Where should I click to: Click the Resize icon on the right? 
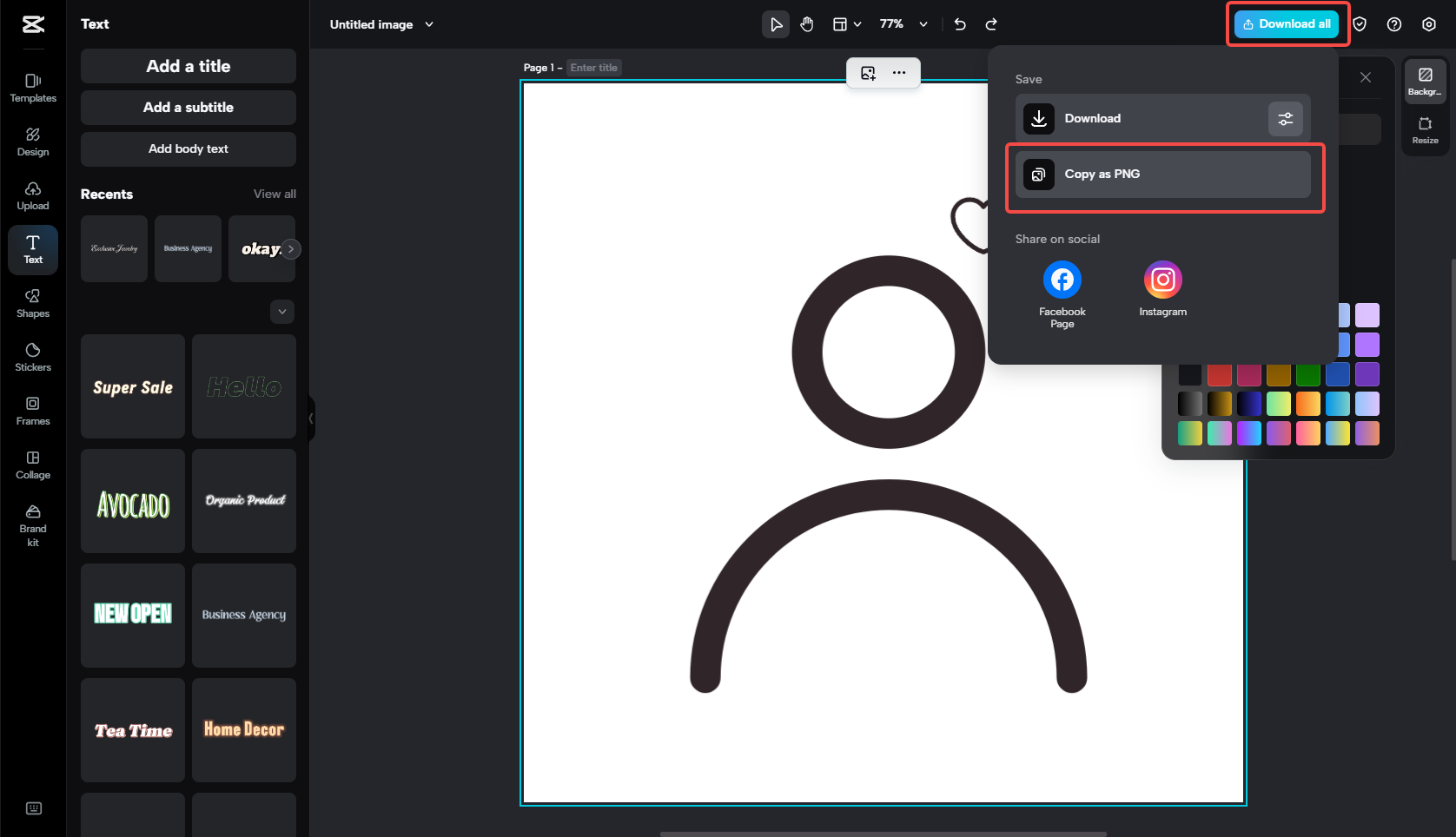coord(1425,127)
